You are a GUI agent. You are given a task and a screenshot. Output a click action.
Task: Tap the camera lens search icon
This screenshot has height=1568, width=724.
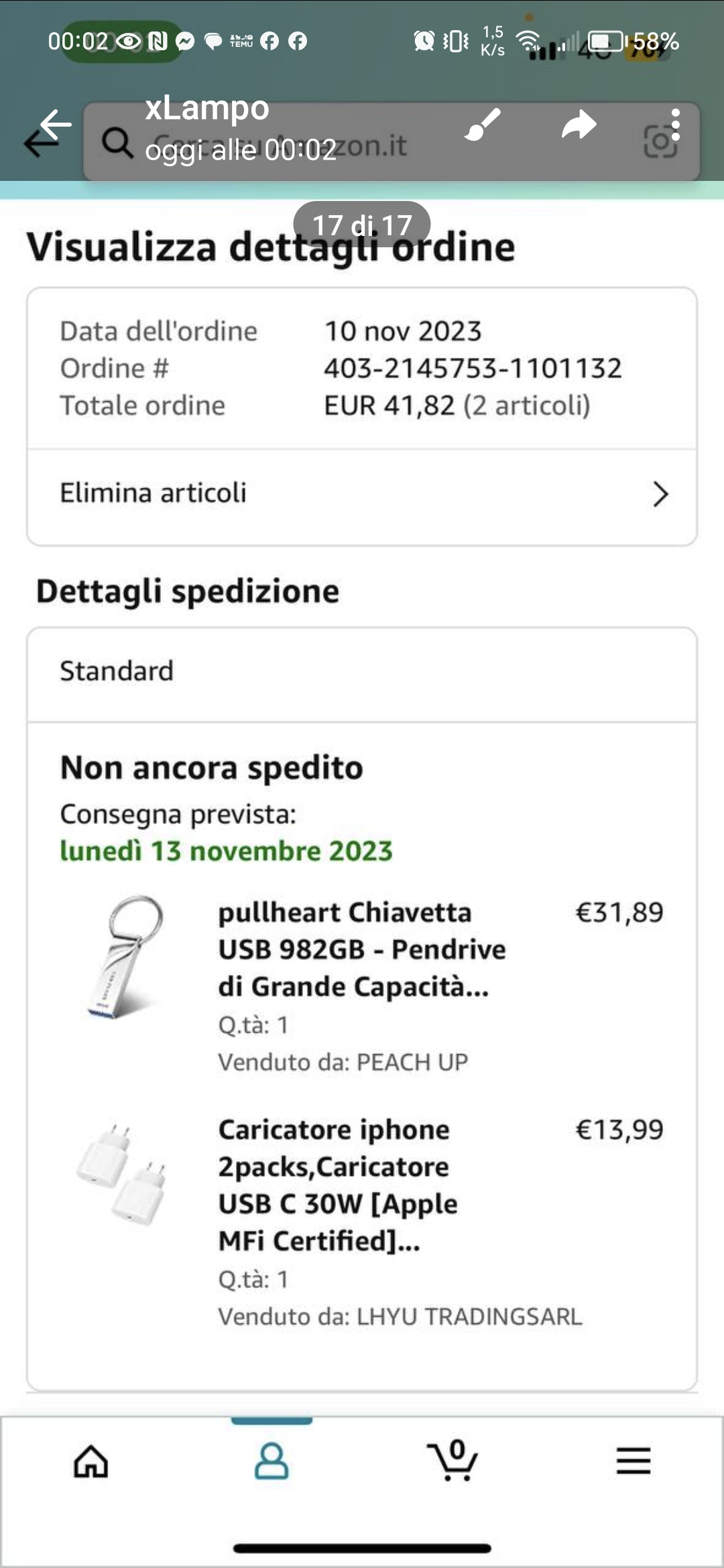coord(660,142)
